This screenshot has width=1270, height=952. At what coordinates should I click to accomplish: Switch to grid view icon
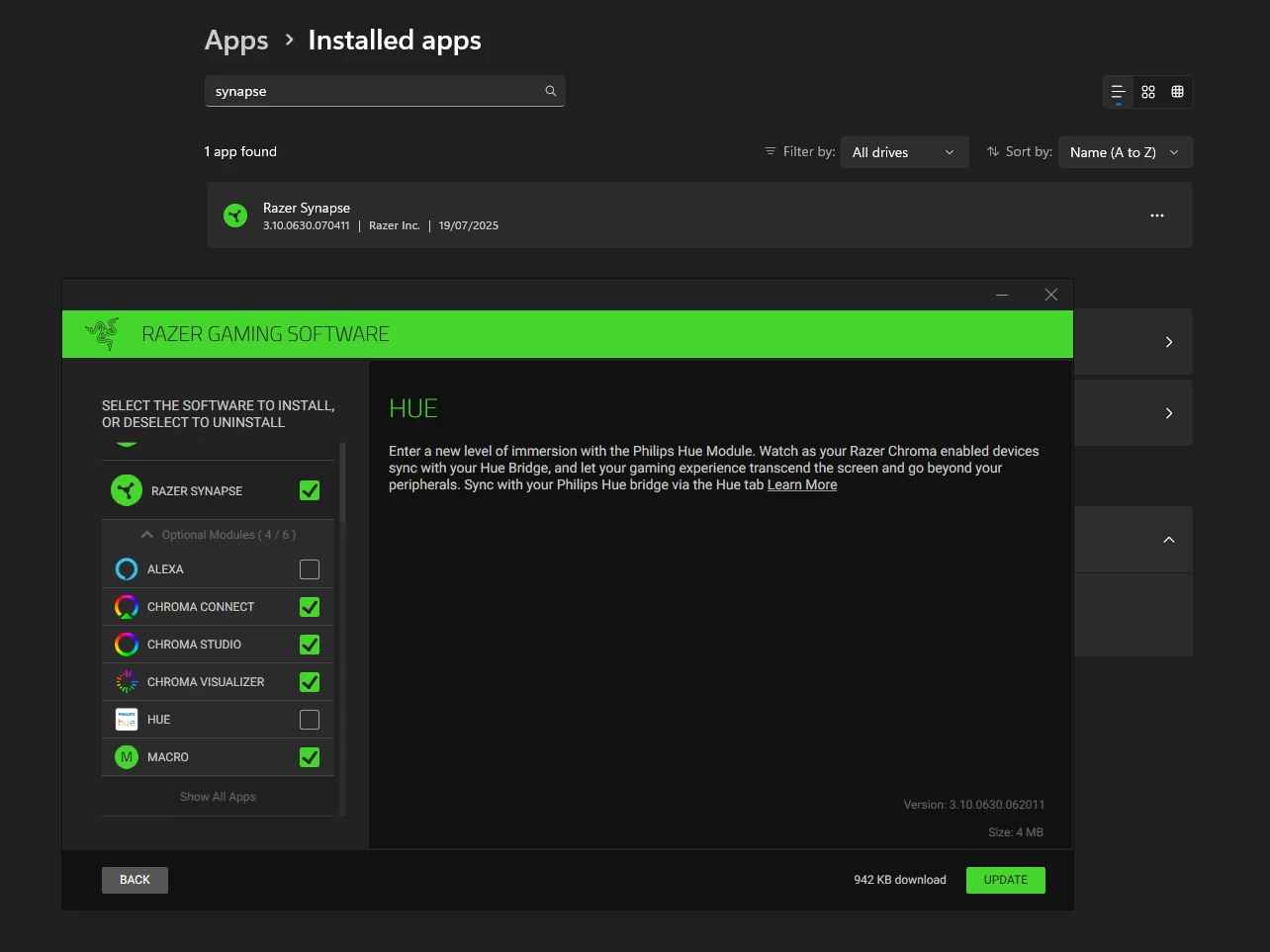(1148, 92)
